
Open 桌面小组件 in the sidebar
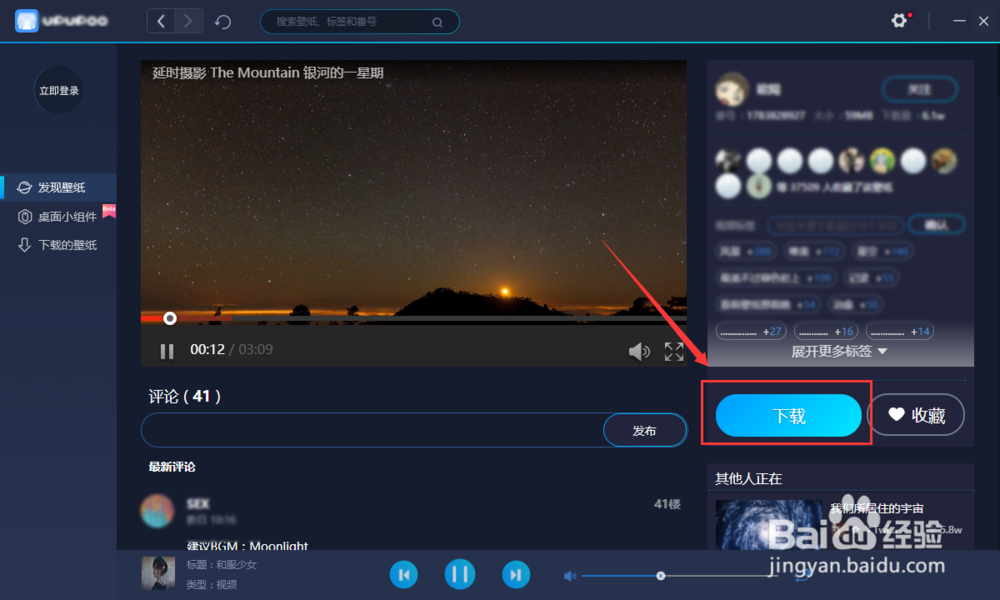[x=59, y=216]
